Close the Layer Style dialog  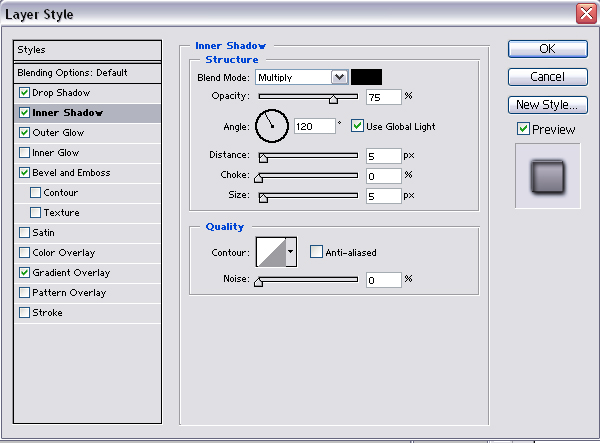[585, 14]
